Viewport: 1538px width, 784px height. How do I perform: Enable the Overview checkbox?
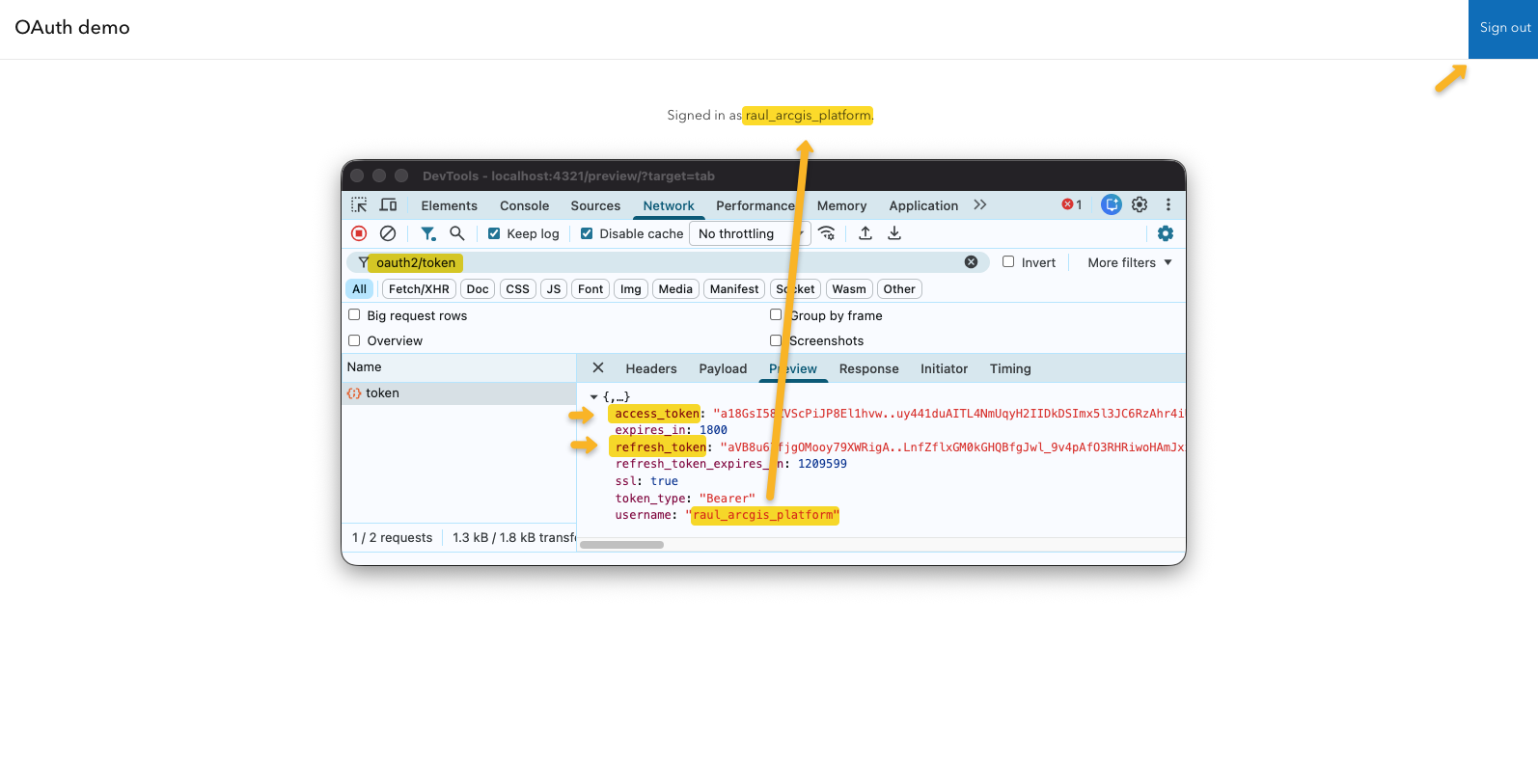(354, 340)
